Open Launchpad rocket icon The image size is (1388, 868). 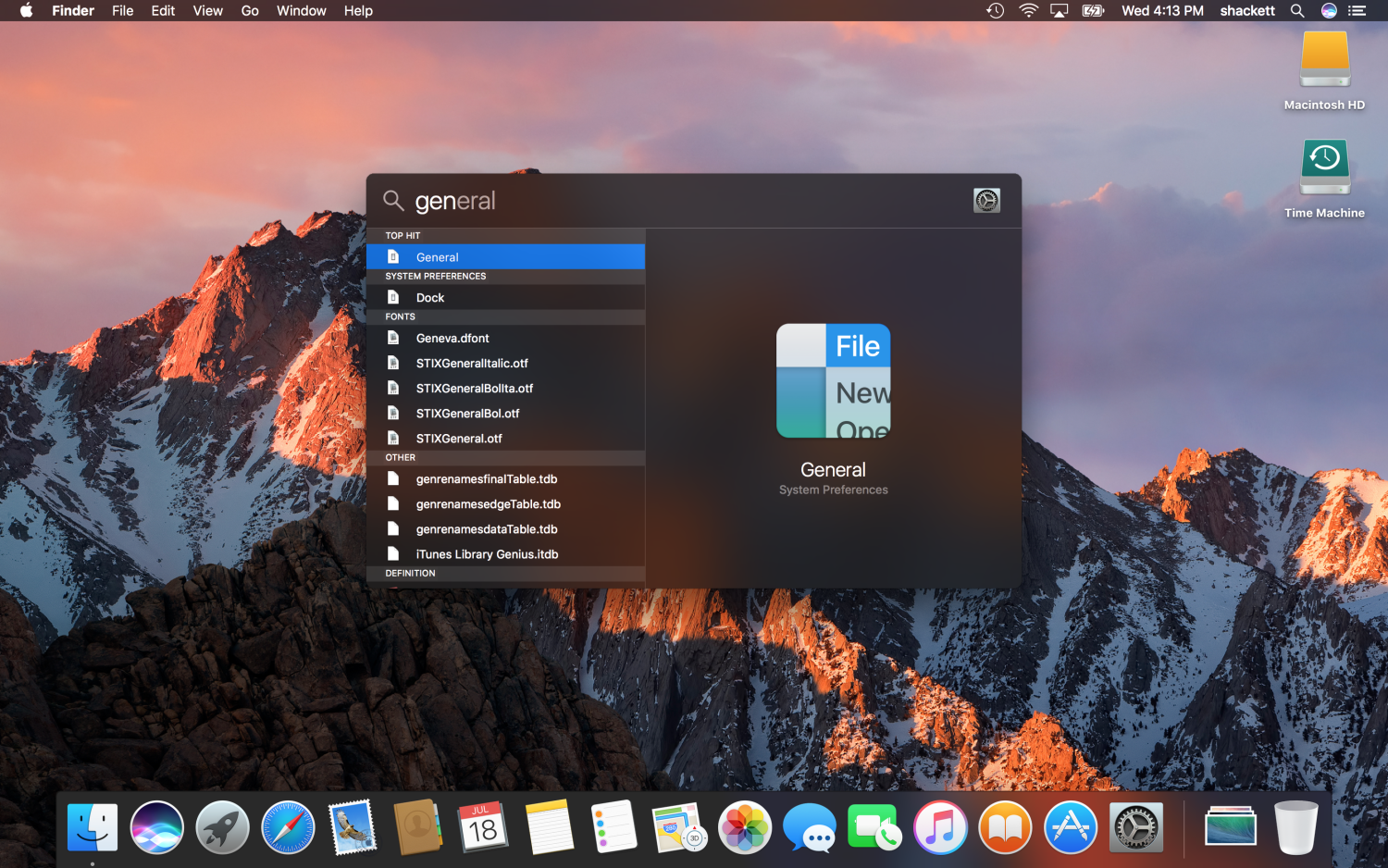point(222,826)
